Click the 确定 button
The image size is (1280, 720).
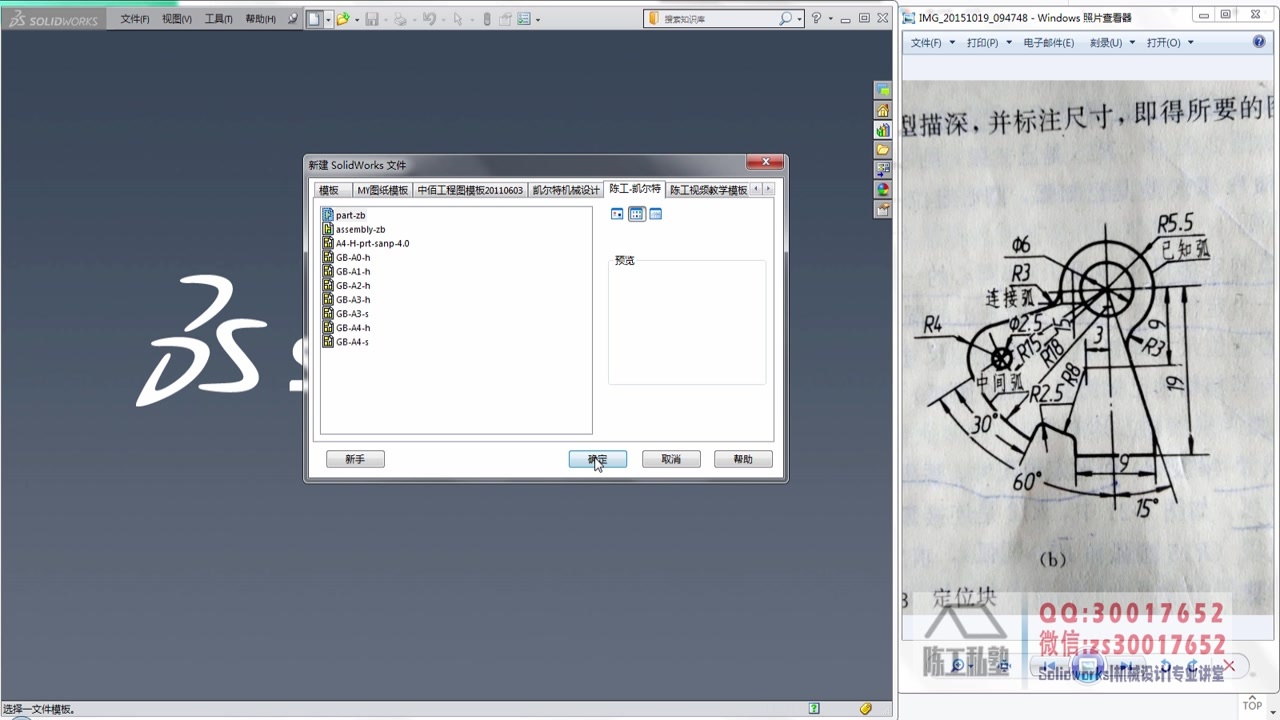[598, 459]
